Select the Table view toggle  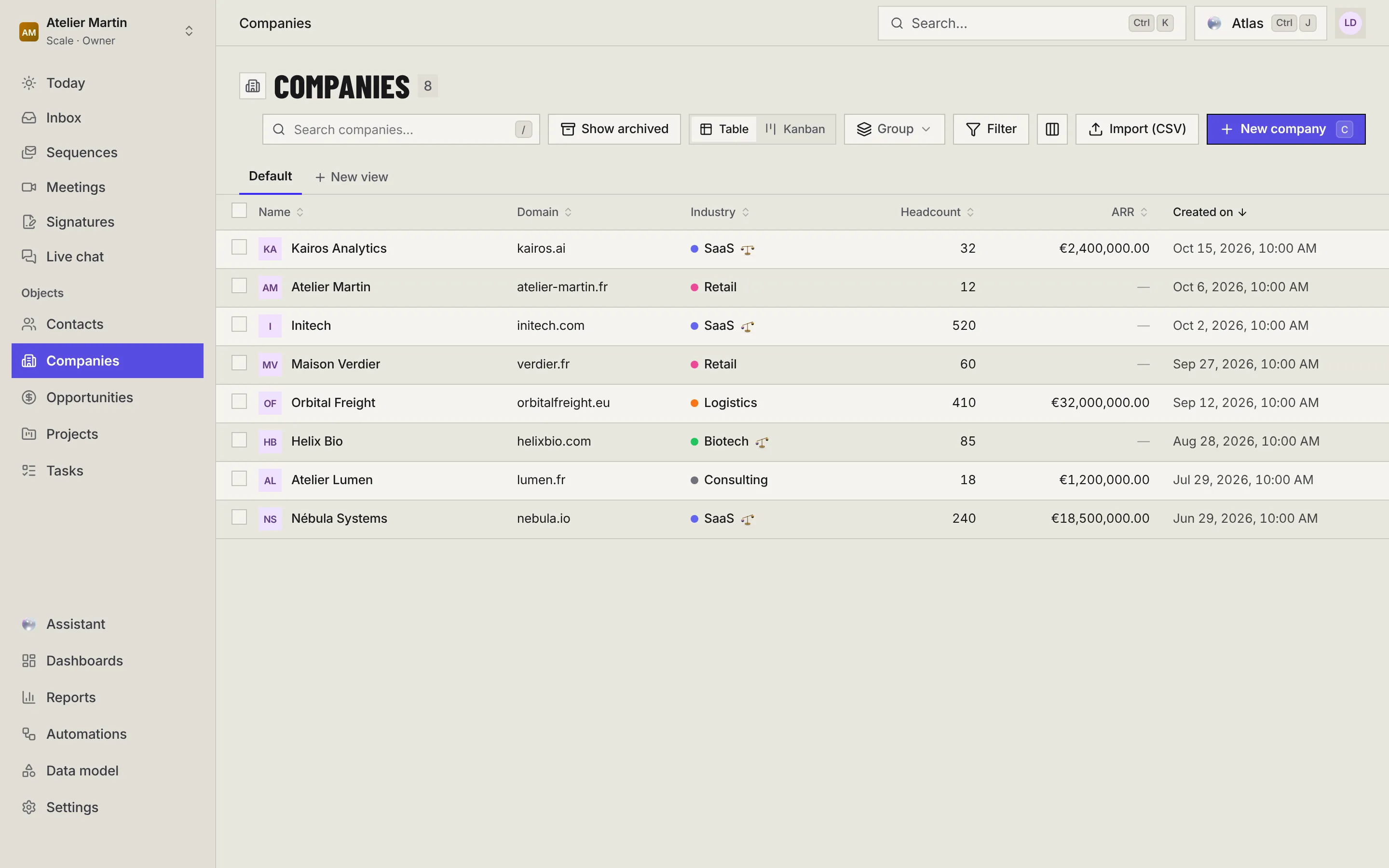tap(724, 129)
